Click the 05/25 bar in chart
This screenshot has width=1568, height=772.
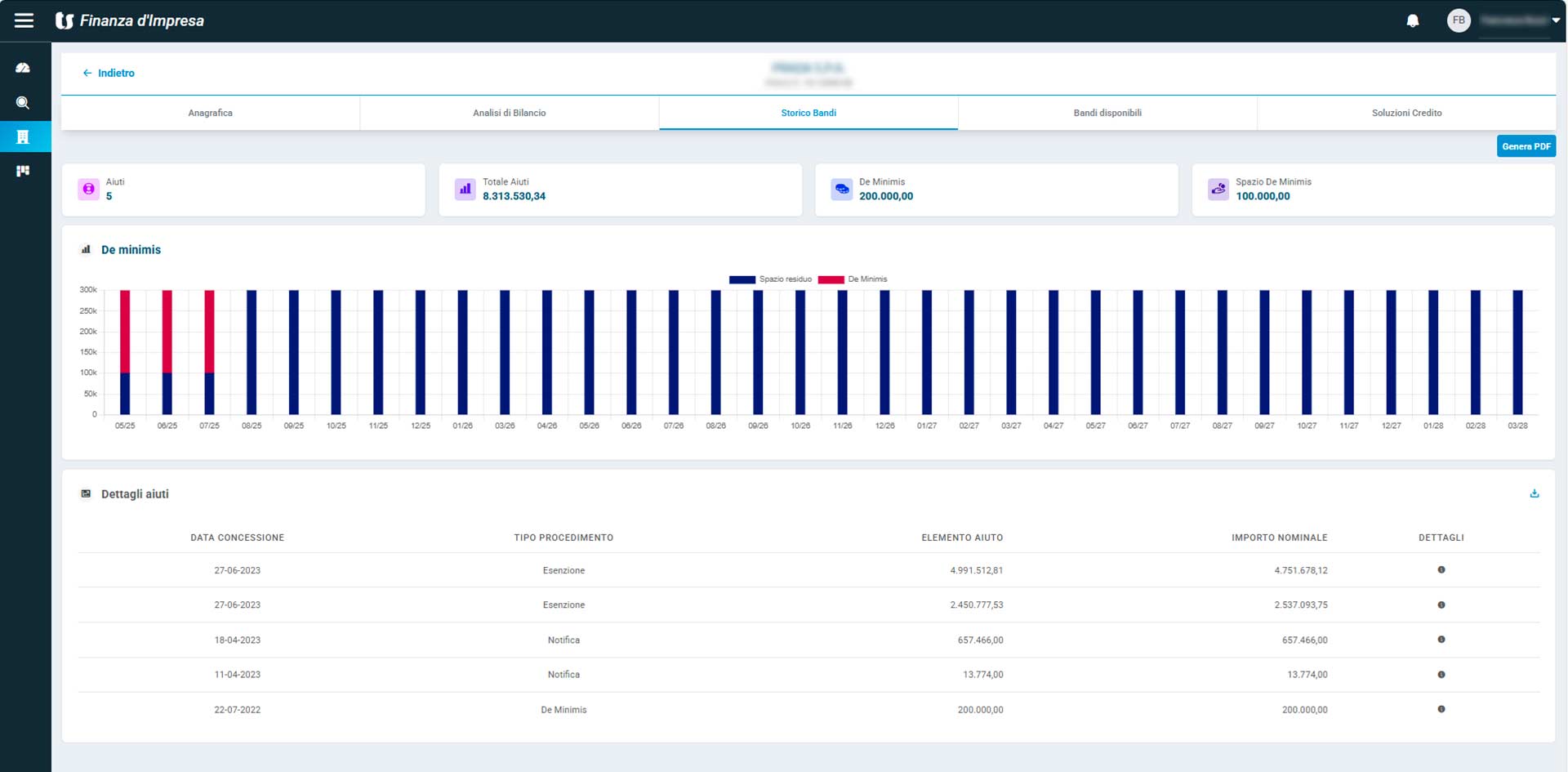click(125, 352)
